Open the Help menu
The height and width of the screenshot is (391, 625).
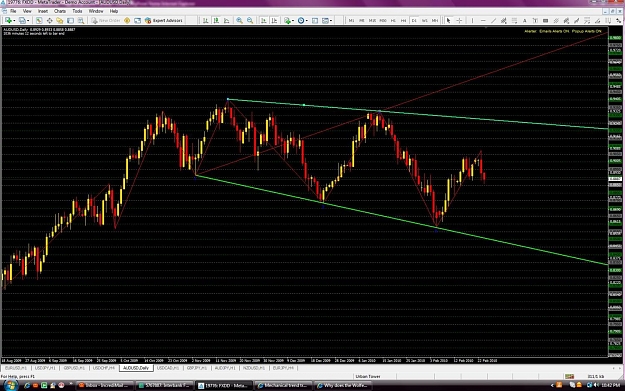tap(114, 11)
